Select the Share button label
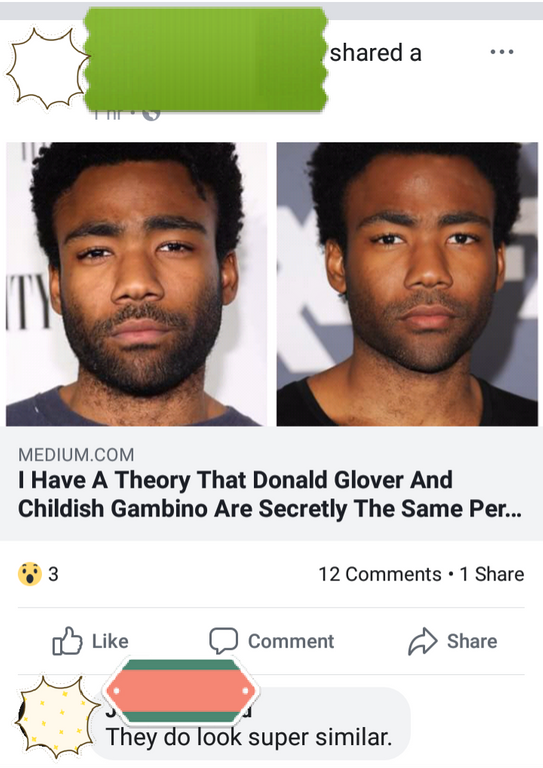This screenshot has height=768, width=543. point(472,641)
